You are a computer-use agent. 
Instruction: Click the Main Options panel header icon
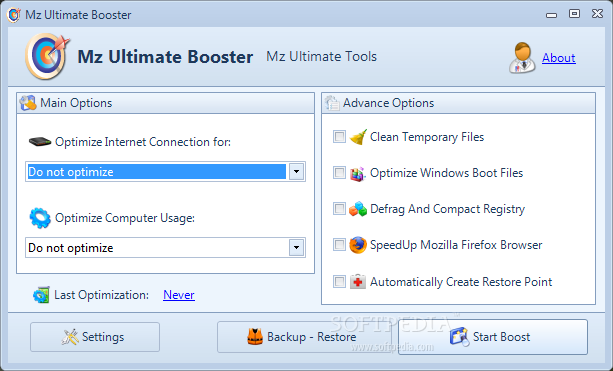pos(28,103)
